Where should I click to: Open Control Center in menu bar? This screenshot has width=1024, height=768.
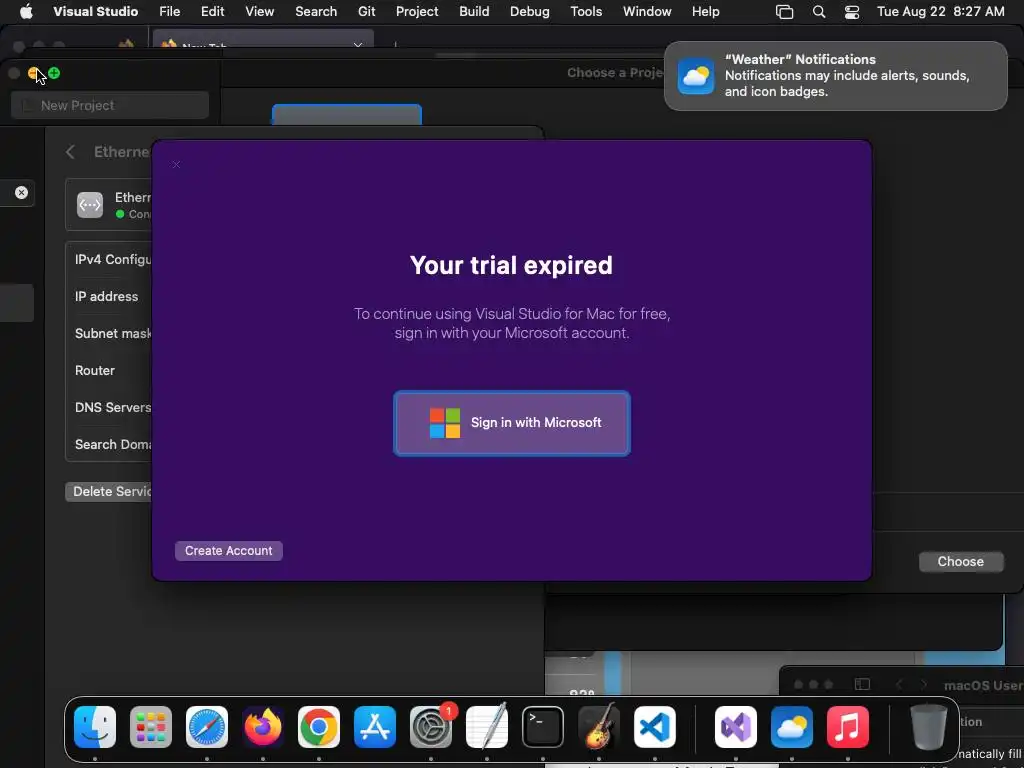tap(852, 11)
